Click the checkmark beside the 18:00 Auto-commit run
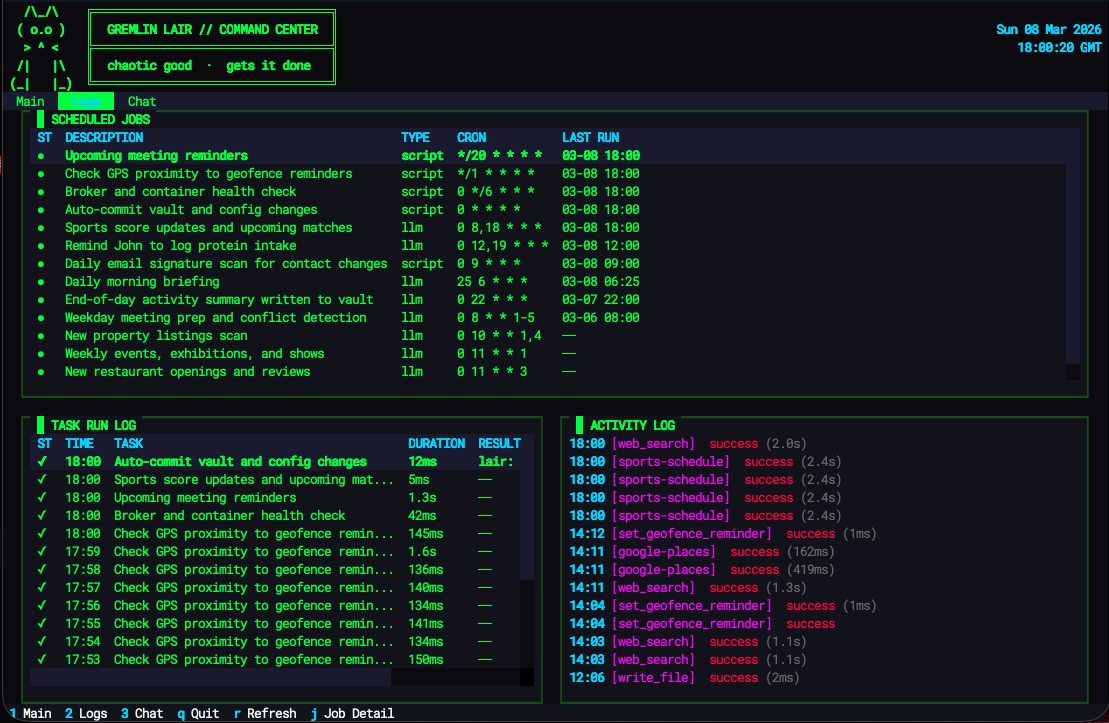1109x723 pixels. point(41,461)
